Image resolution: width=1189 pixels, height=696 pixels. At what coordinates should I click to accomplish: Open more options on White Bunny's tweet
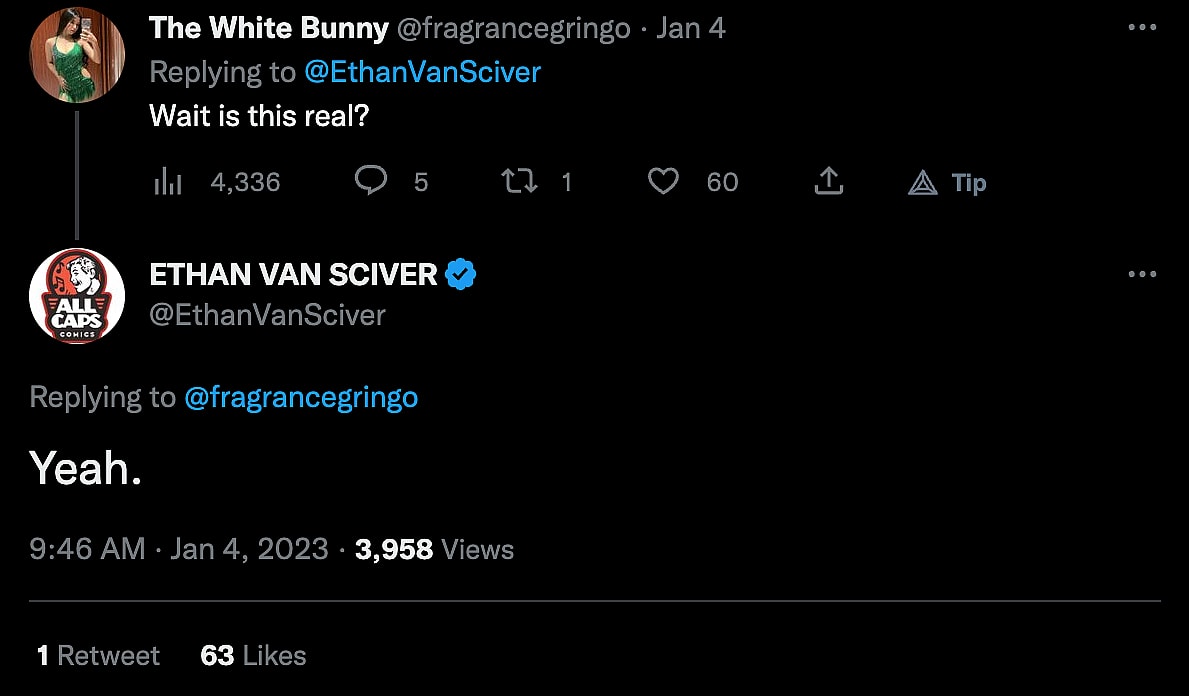[x=1141, y=28]
